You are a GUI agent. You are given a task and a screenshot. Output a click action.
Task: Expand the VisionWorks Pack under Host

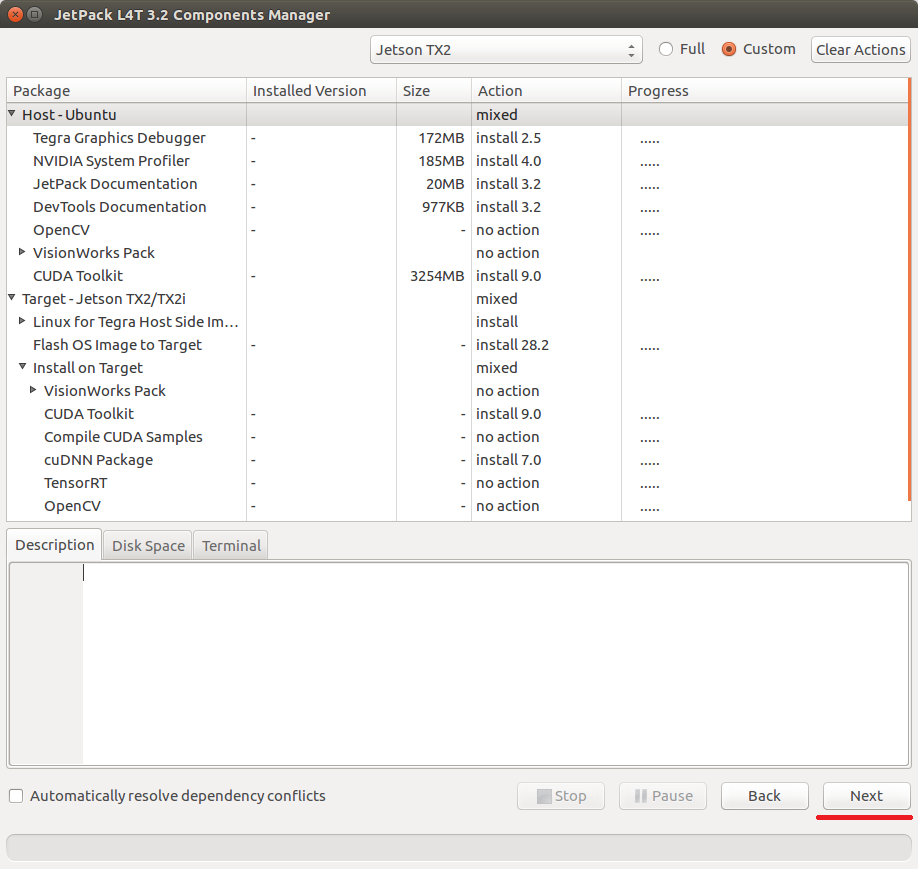23,253
